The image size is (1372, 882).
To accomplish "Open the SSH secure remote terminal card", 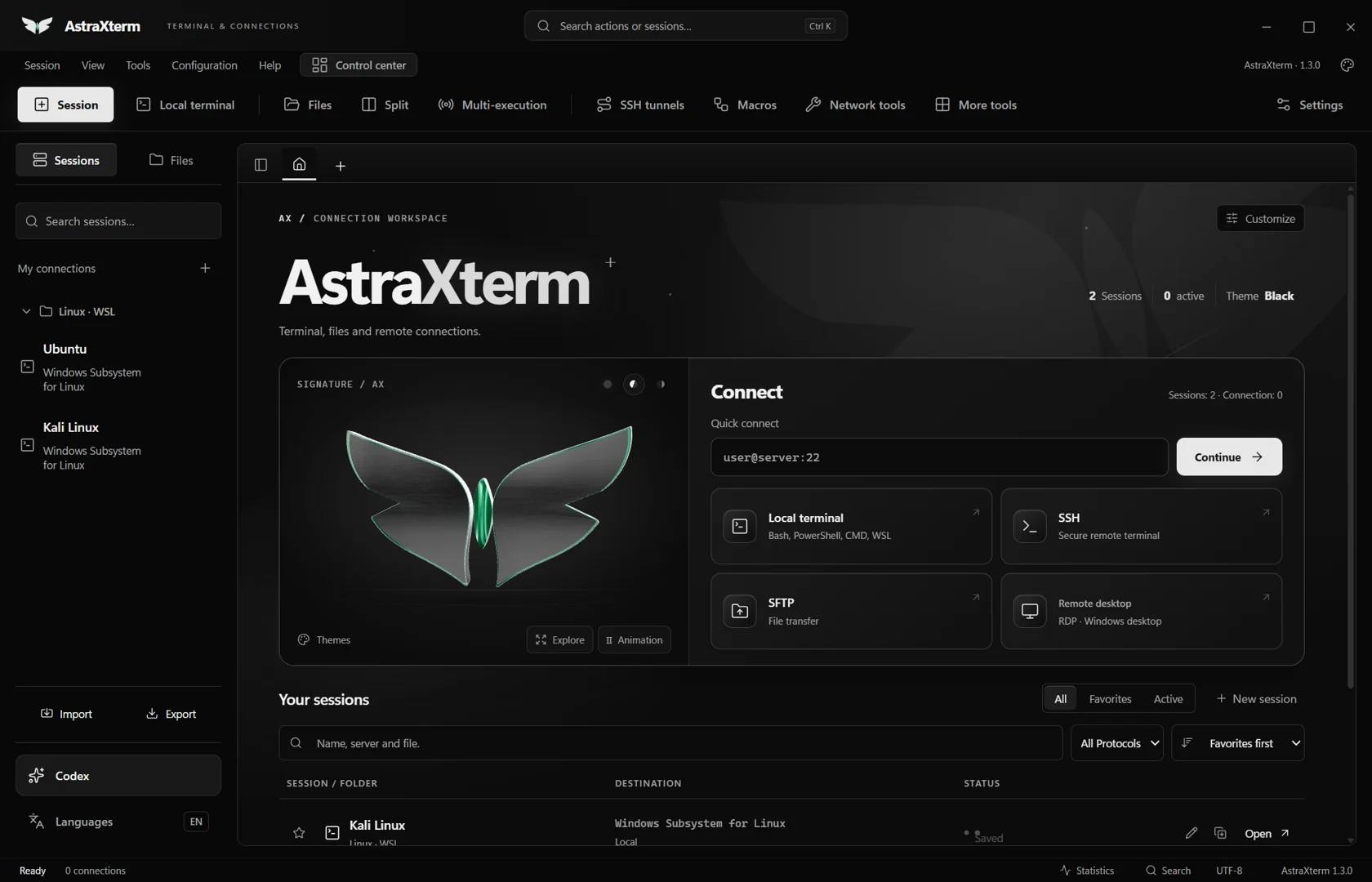I will click(1141, 527).
